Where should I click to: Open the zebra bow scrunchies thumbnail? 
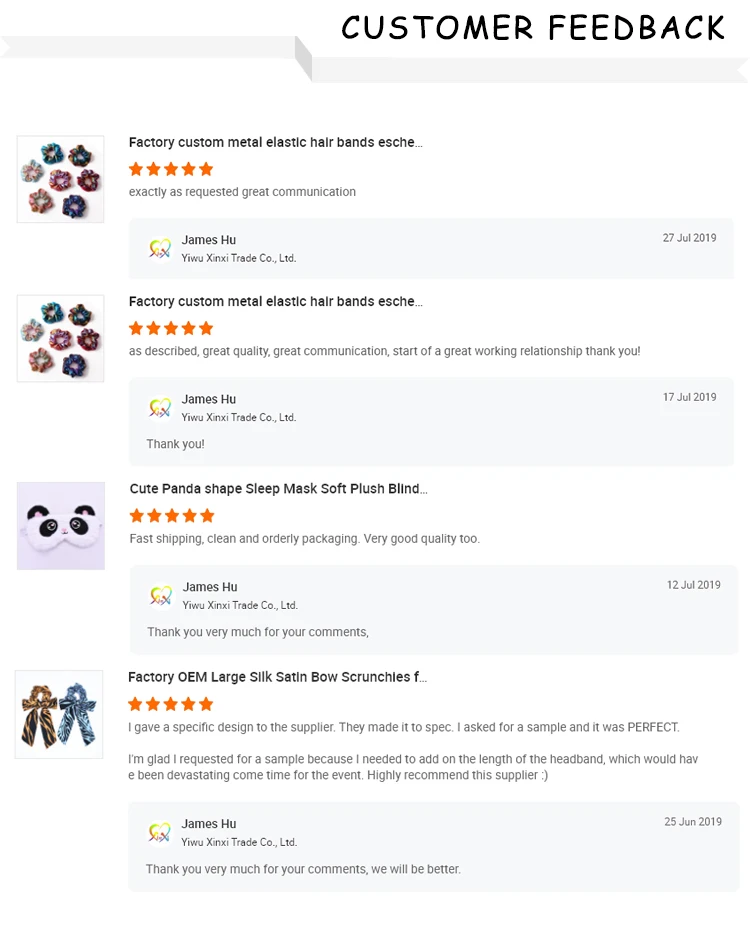pyautogui.click(x=59, y=714)
